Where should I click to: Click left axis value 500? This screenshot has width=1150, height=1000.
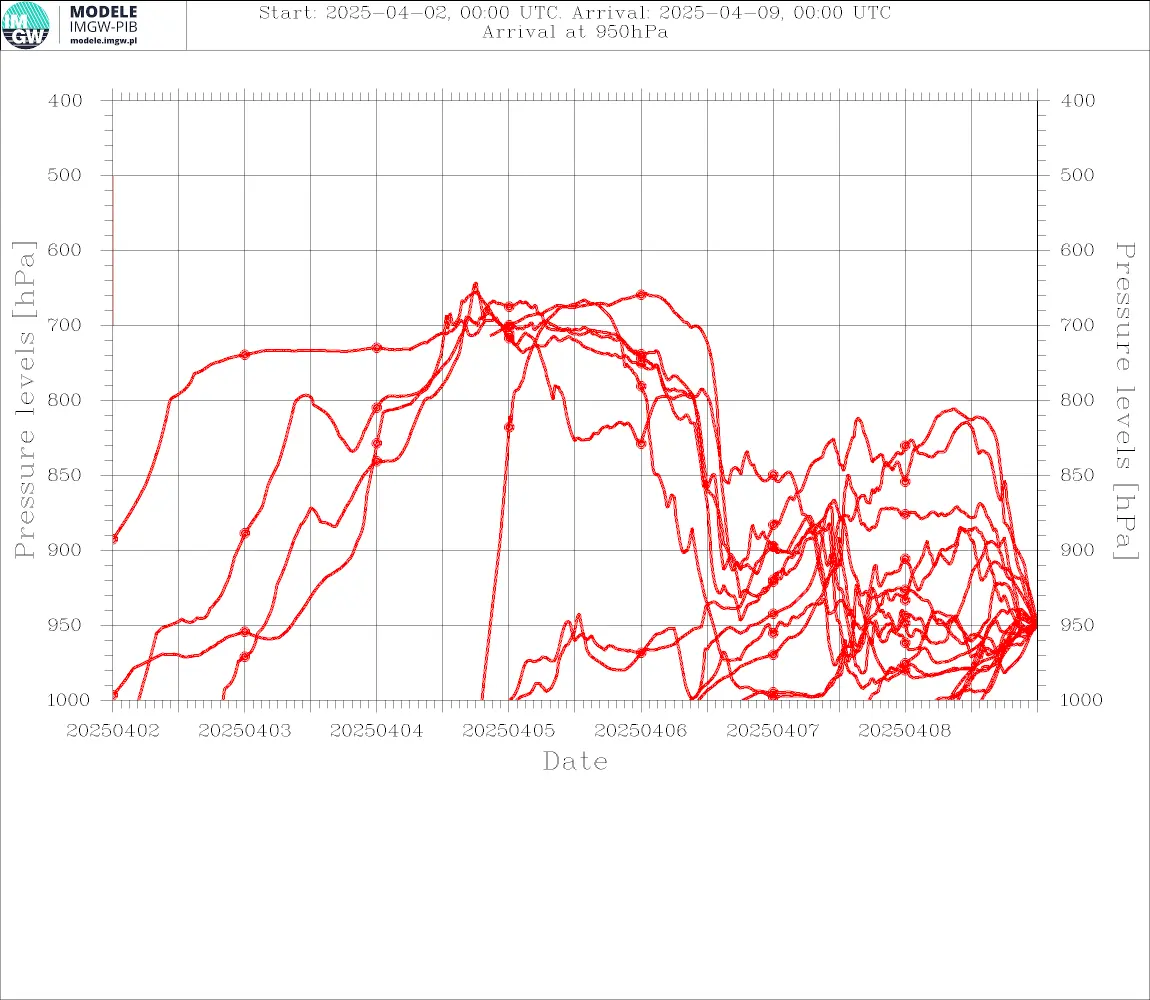point(65,175)
